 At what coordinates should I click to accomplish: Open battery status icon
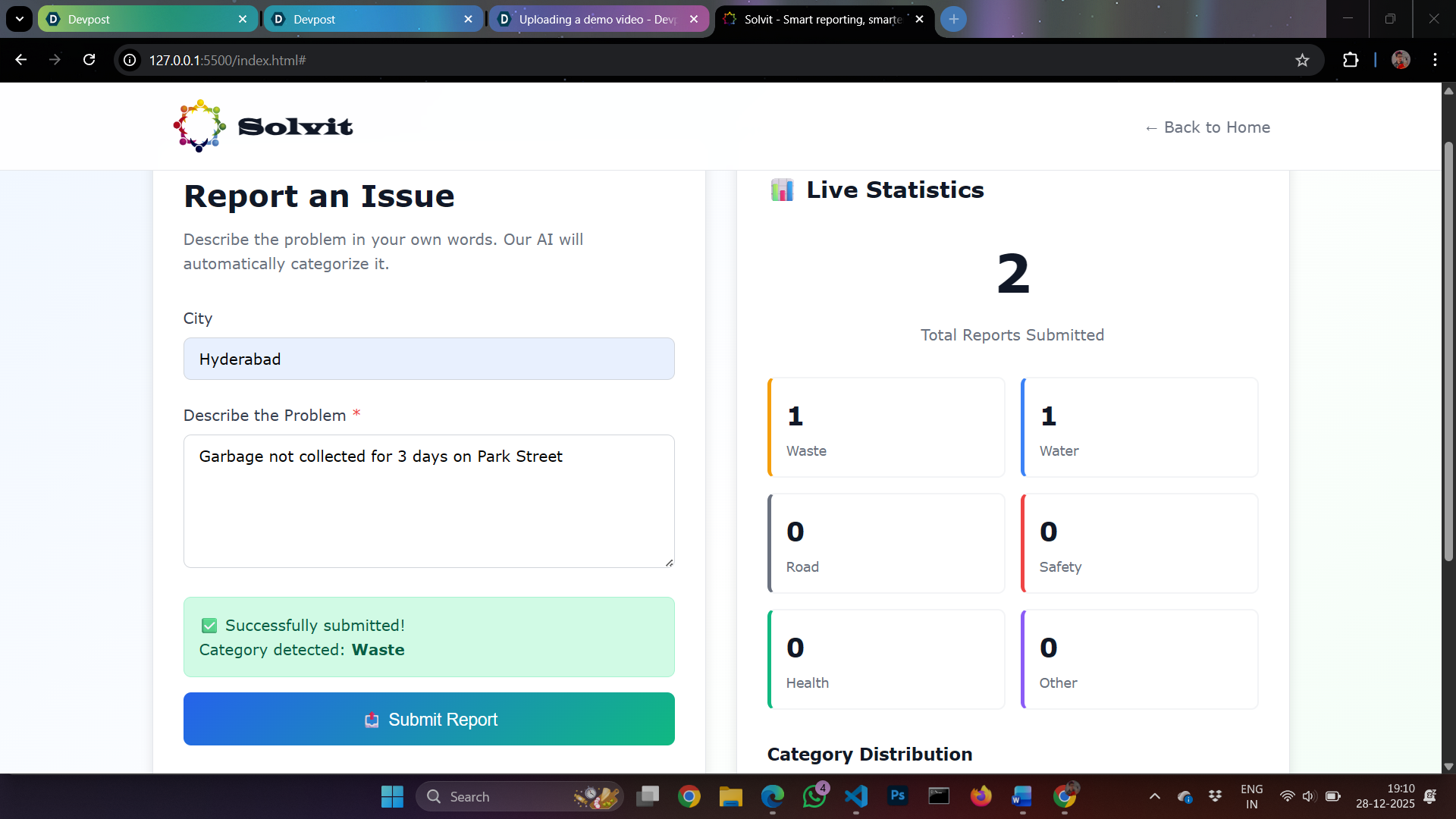pyautogui.click(x=1332, y=796)
